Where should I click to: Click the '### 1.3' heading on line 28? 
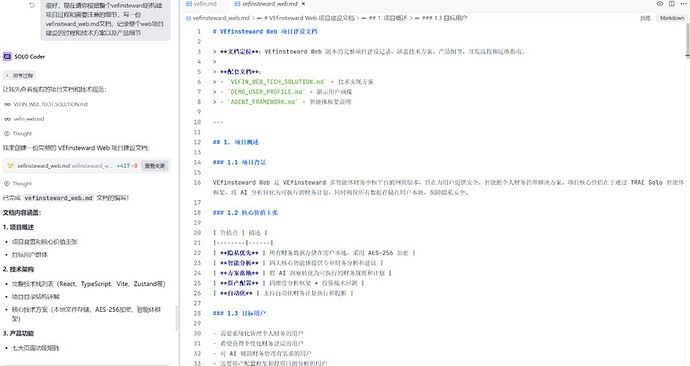(x=239, y=313)
